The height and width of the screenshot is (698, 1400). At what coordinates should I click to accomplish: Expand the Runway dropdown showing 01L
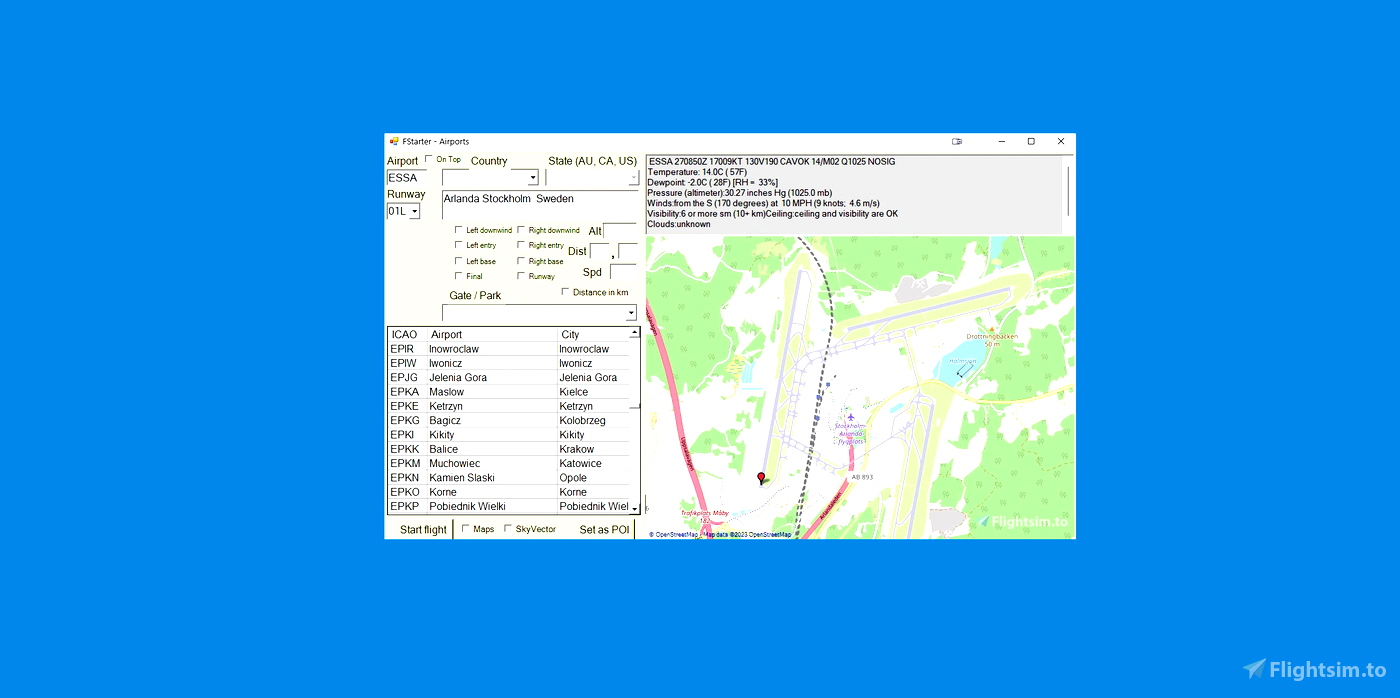click(x=414, y=210)
